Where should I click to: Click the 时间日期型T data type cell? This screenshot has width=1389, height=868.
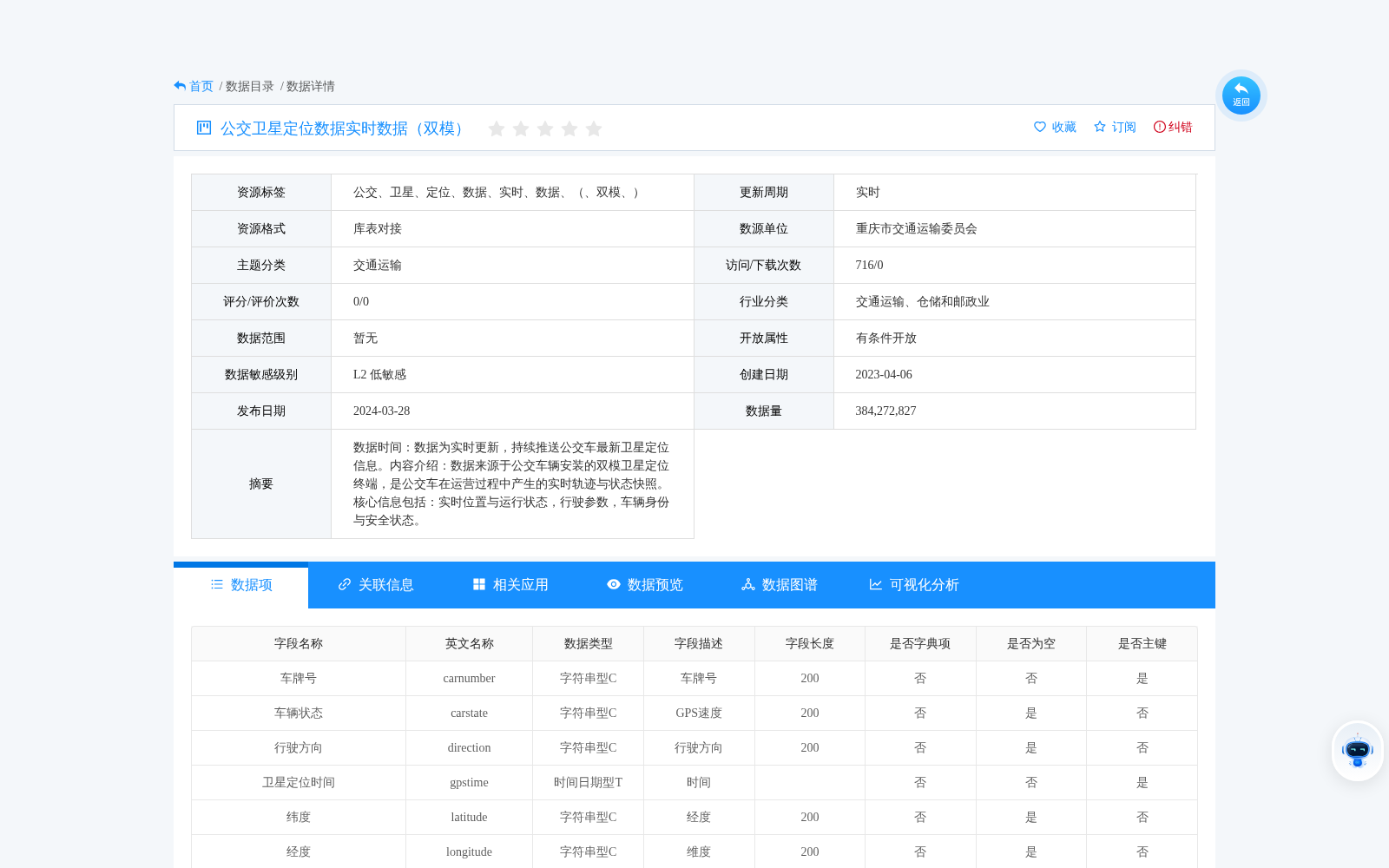point(589,782)
